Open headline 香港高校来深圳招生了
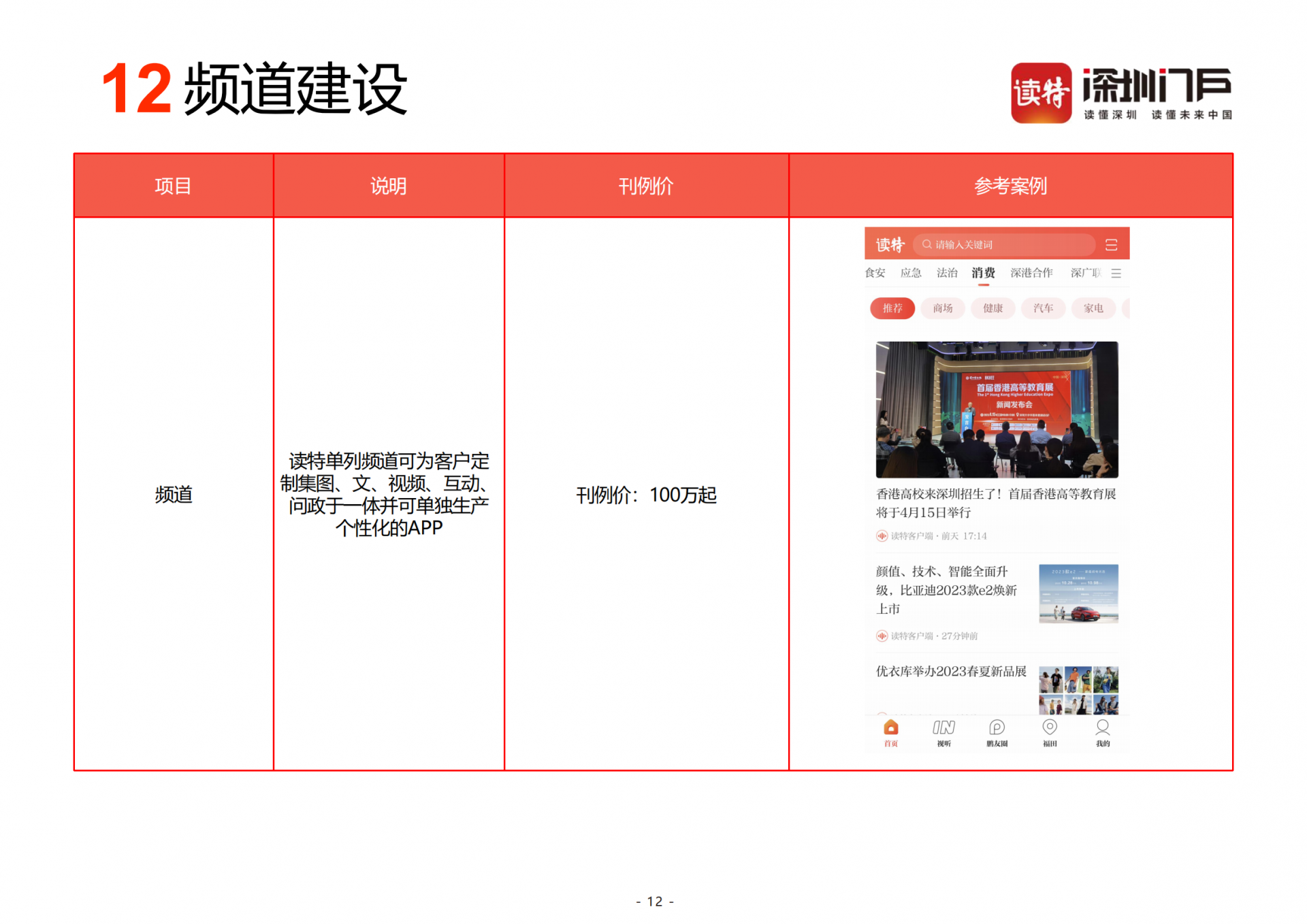 [x=996, y=504]
